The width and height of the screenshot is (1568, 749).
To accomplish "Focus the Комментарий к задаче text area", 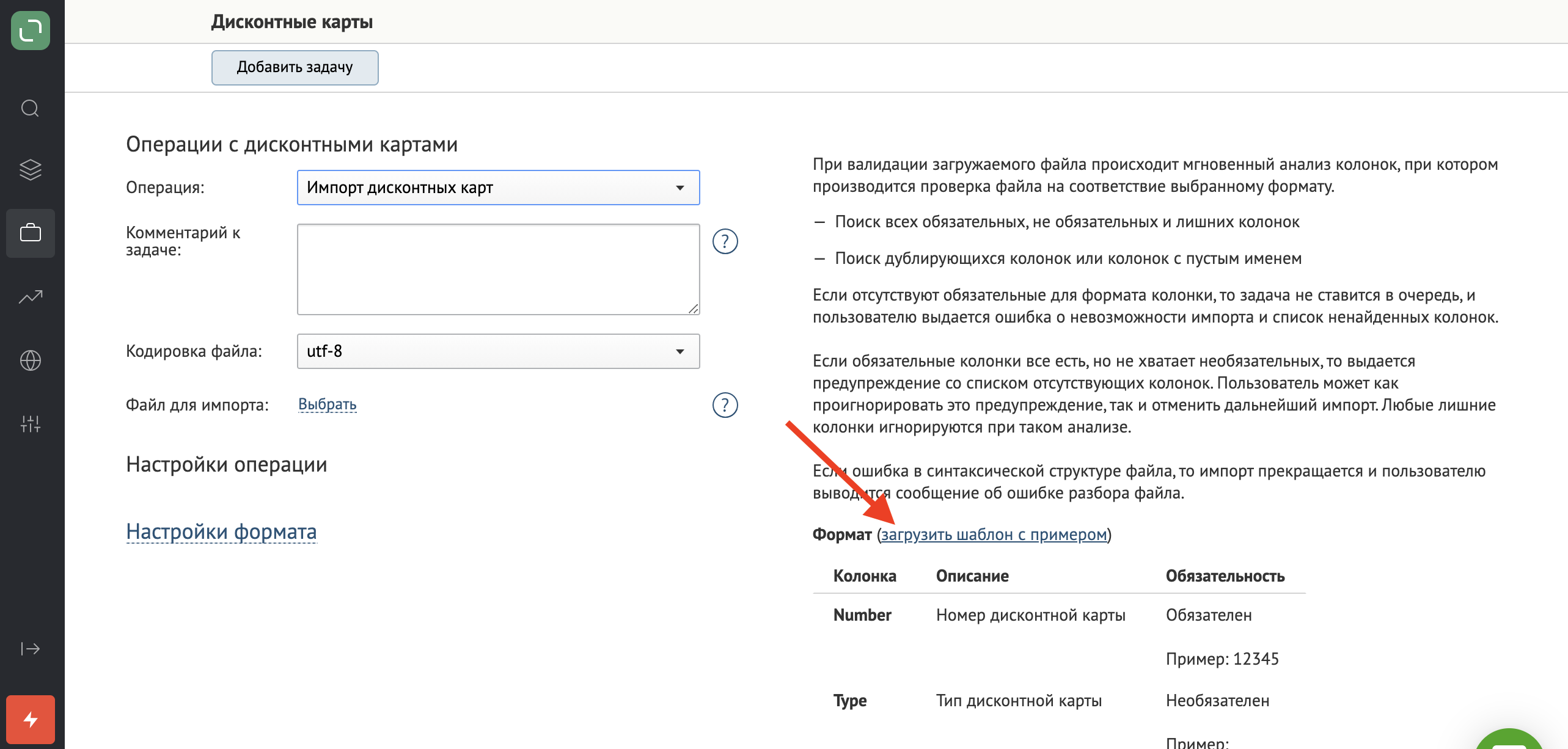I will (498, 269).
